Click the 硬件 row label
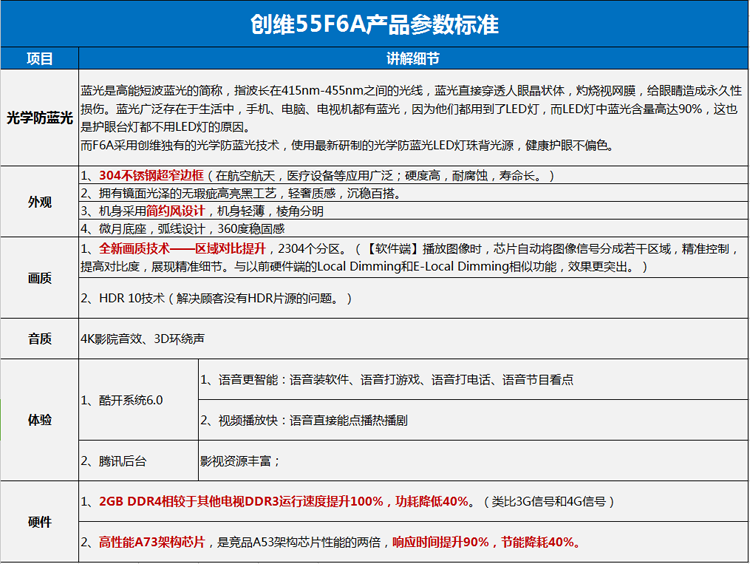This screenshot has height=564, width=750. [x=40, y=522]
